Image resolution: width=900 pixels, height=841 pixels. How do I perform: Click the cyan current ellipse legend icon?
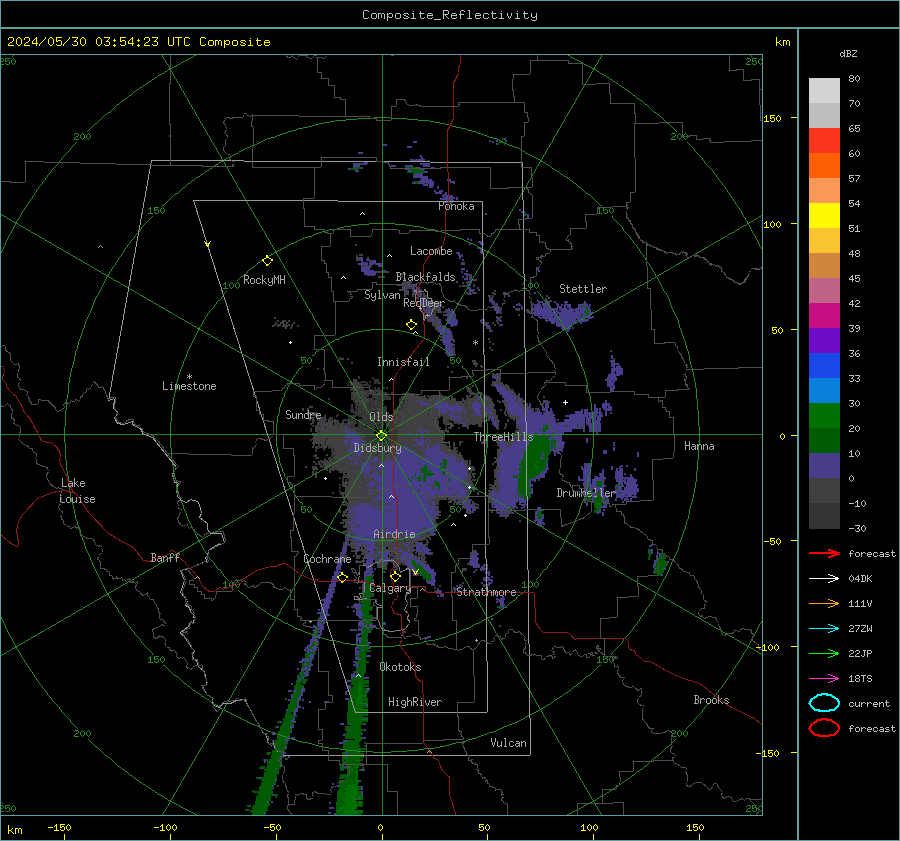pos(824,703)
